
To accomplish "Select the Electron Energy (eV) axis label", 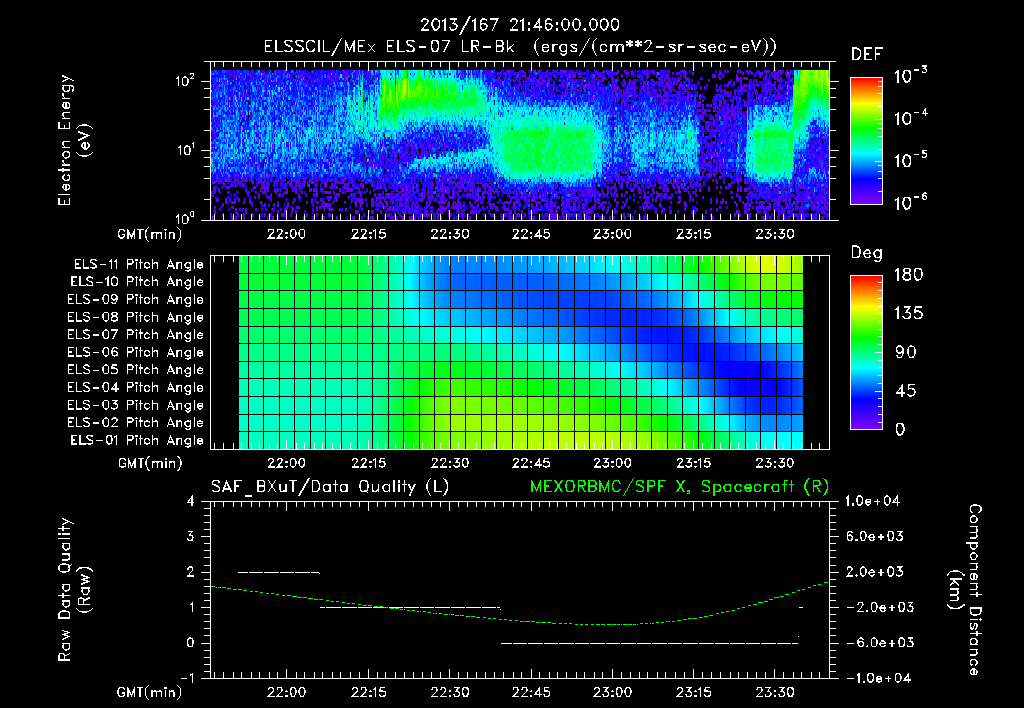I will click(73, 140).
